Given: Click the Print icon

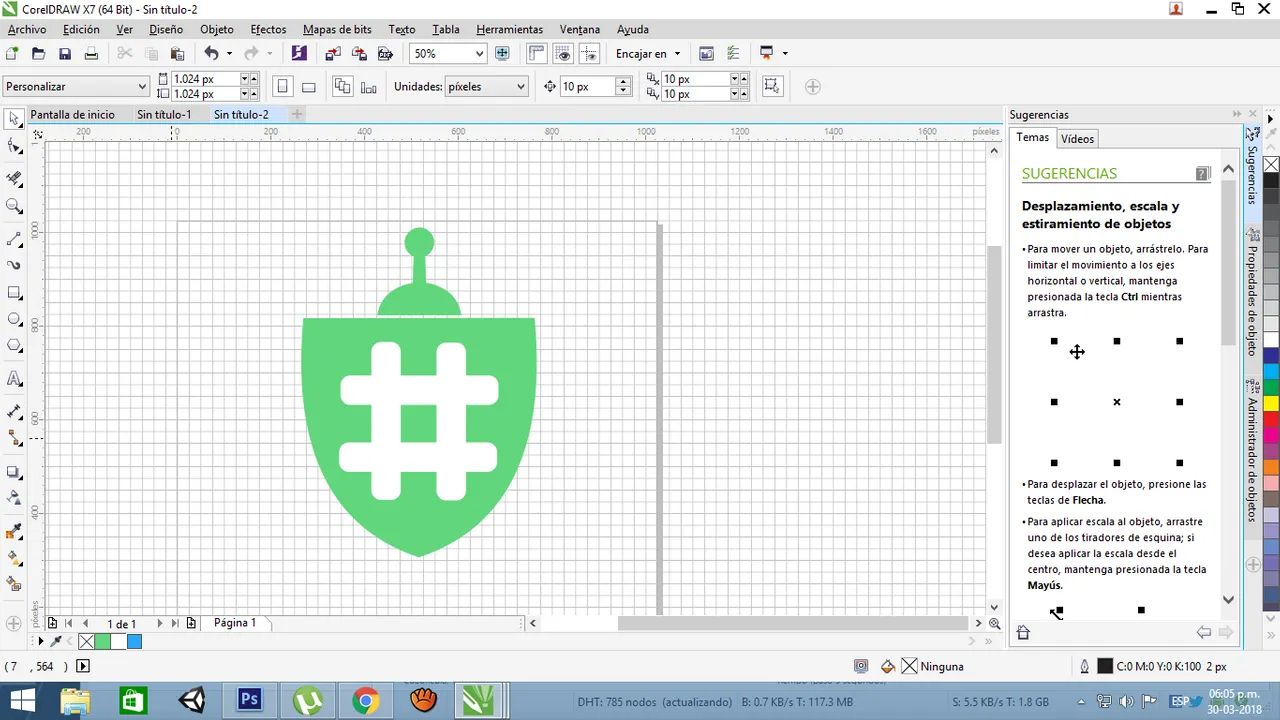Looking at the screenshot, I should click(91, 54).
